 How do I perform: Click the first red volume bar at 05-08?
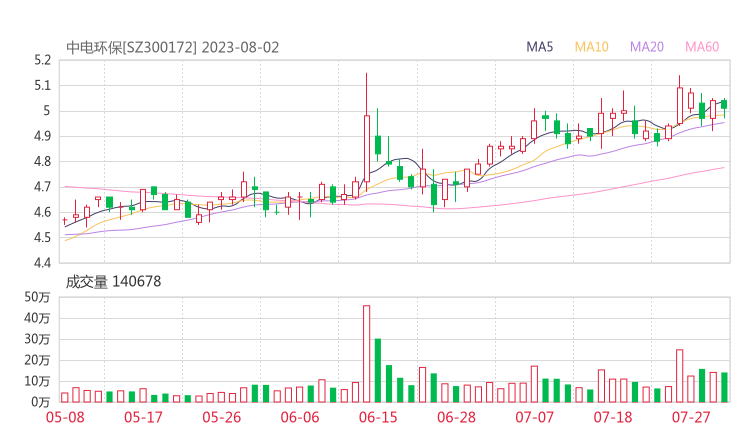click(65, 398)
